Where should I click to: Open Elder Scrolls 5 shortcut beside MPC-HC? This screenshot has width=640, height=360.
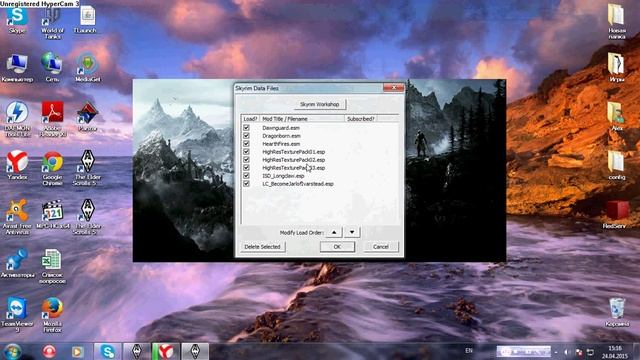click(x=87, y=217)
